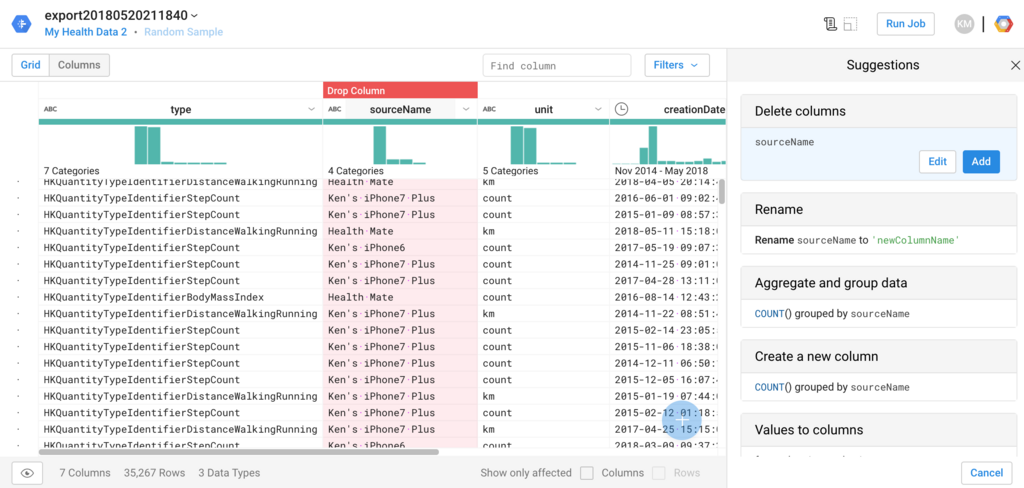Switch to Grid view tab

(x=31, y=65)
